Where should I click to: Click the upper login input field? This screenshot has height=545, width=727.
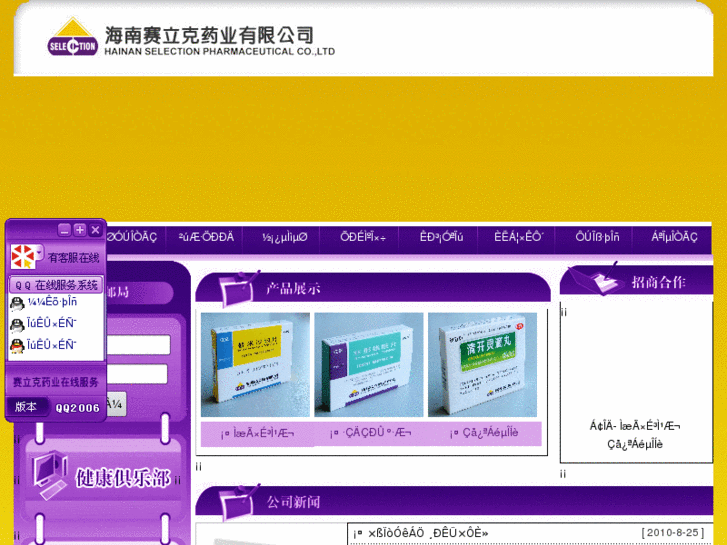[x=138, y=345]
